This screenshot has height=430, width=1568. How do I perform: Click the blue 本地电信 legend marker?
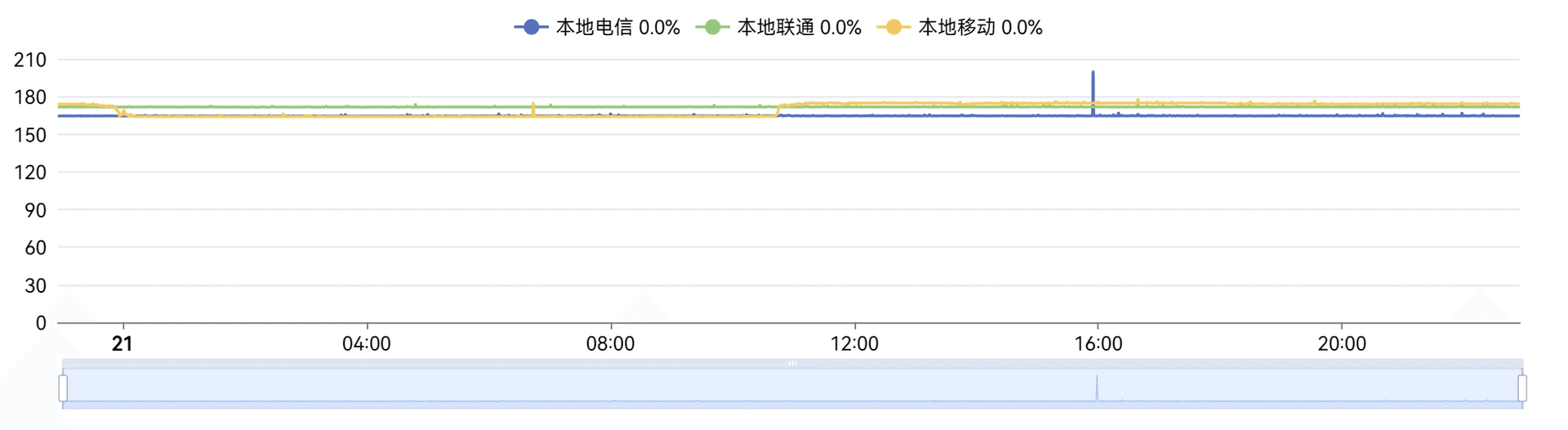531,27
